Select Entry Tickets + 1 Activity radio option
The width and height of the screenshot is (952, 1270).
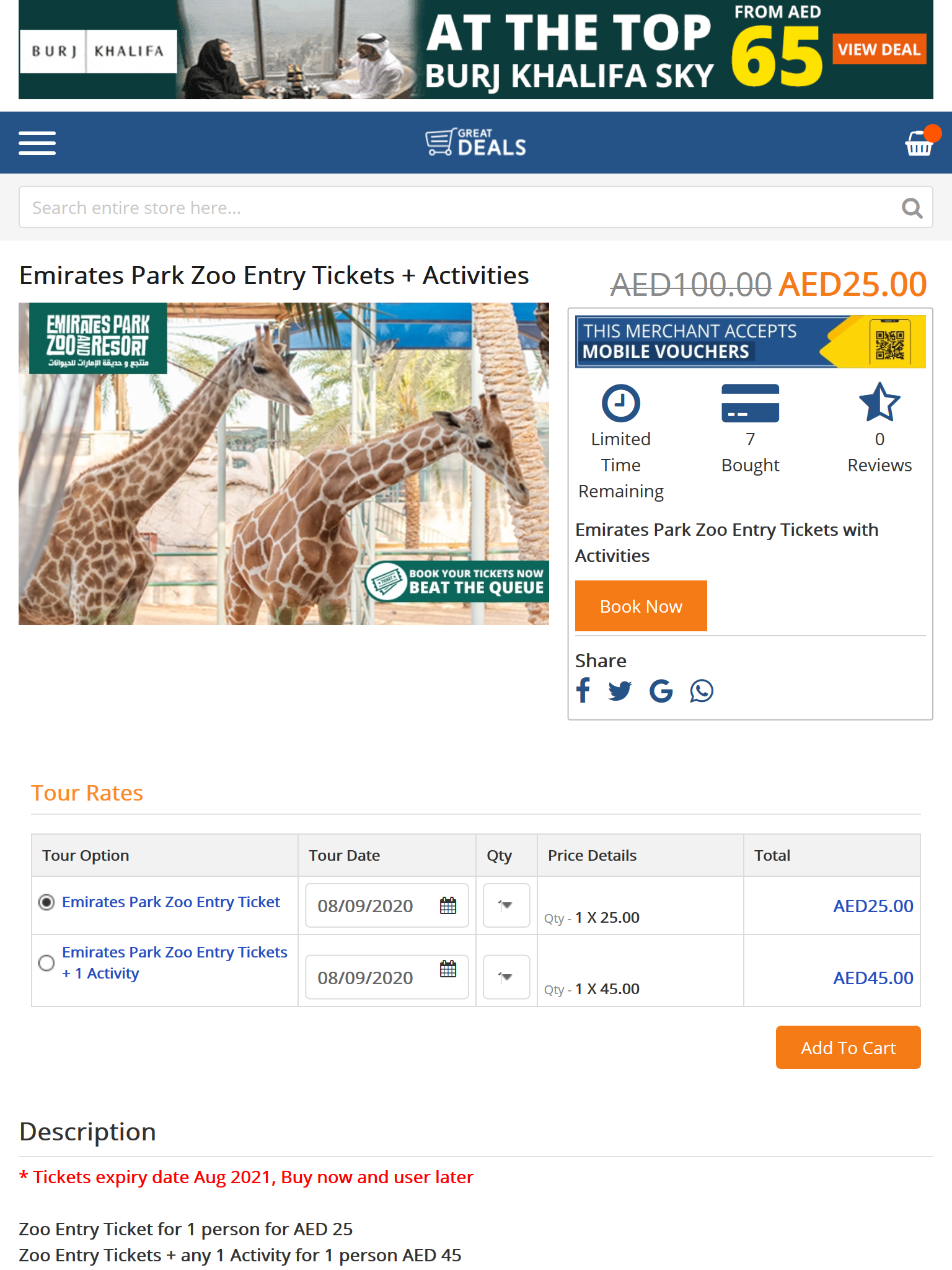[x=46, y=963]
